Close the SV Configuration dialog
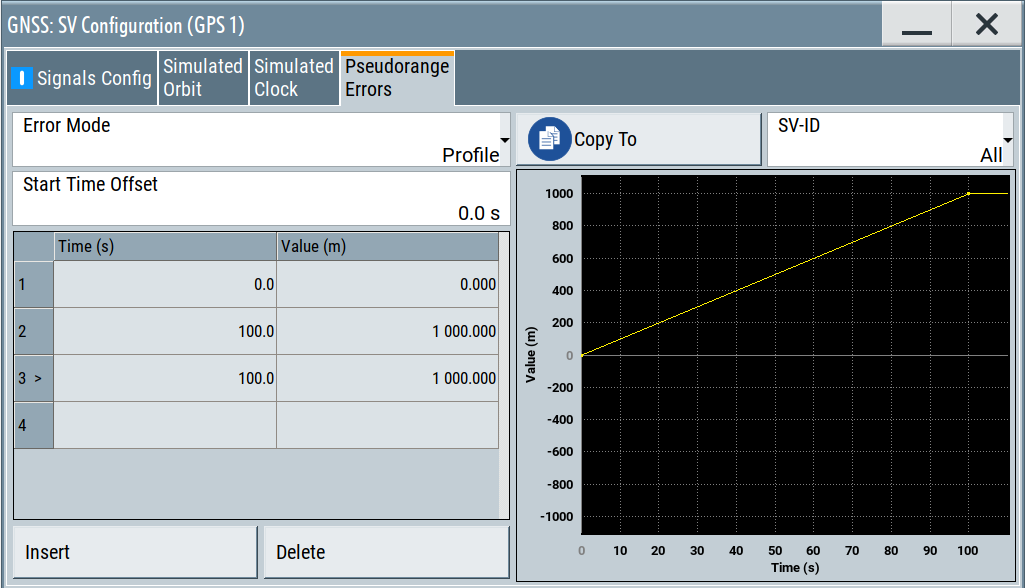 (x=986, y=24)
